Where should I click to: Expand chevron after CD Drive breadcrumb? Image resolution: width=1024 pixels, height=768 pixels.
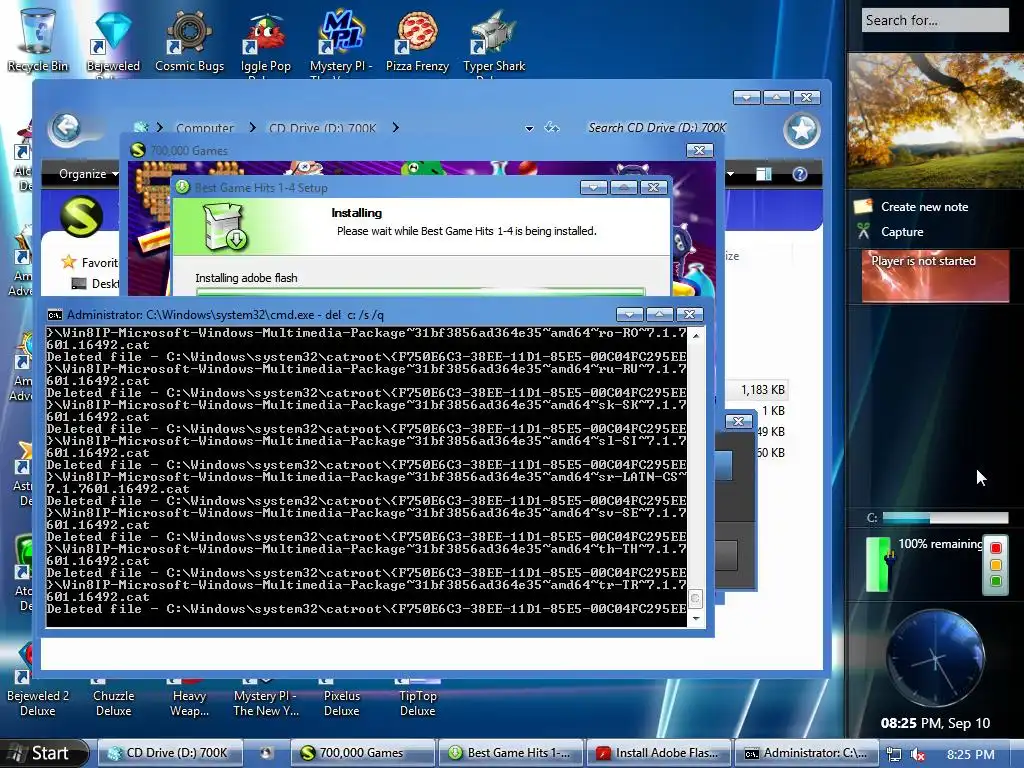pyautogui.click(x=395, y=128)
